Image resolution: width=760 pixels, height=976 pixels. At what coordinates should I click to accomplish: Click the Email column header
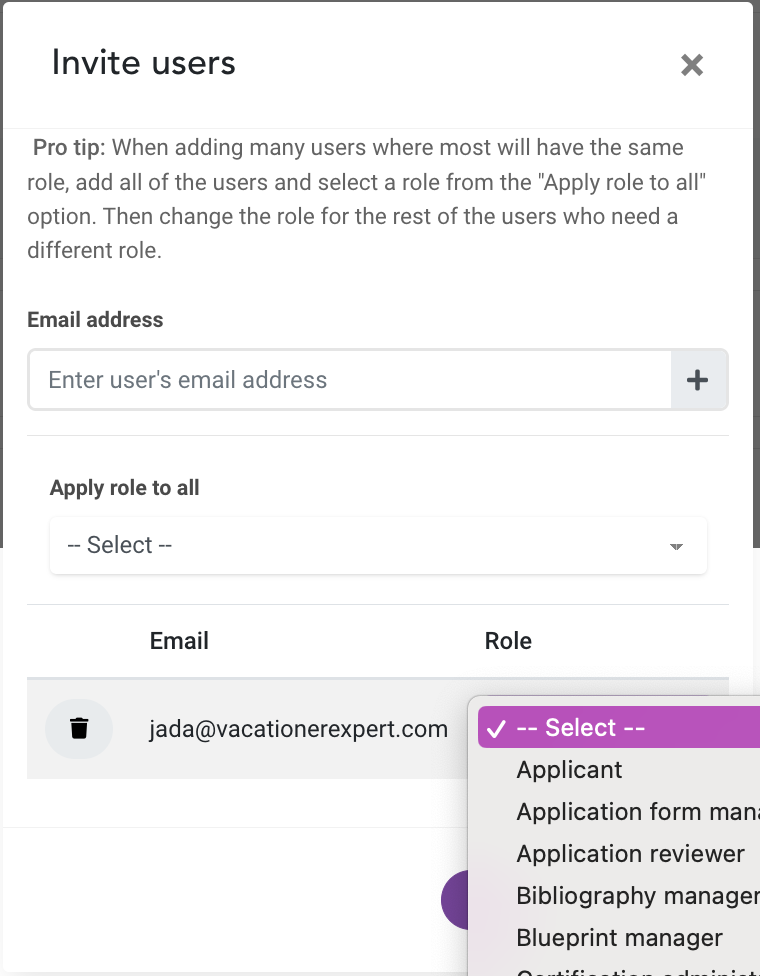coord(179,640)
